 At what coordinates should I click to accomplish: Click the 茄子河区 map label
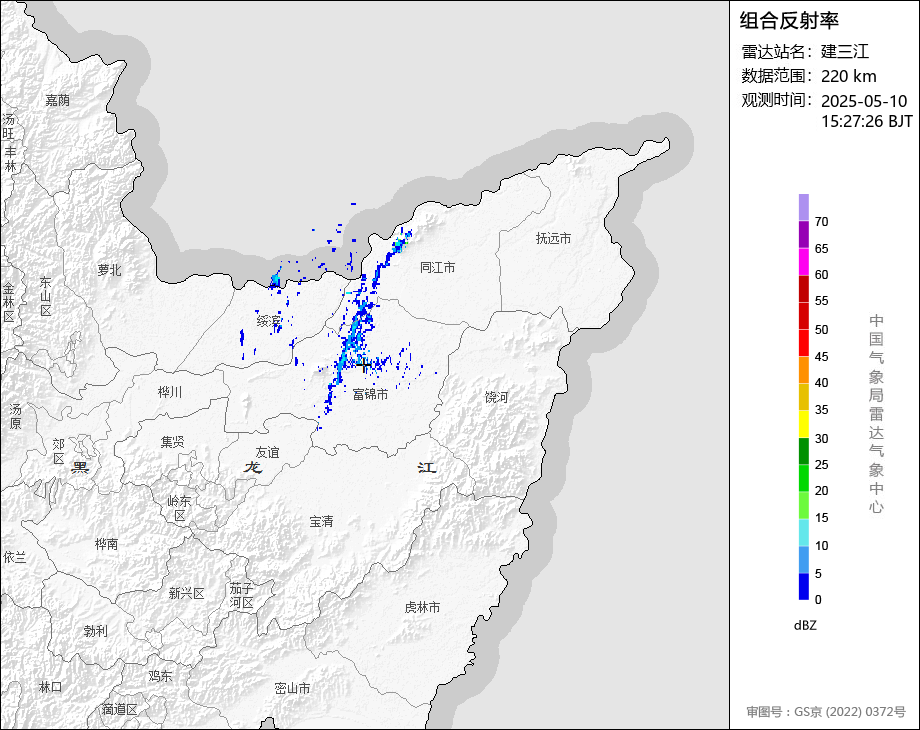point(241,595)
